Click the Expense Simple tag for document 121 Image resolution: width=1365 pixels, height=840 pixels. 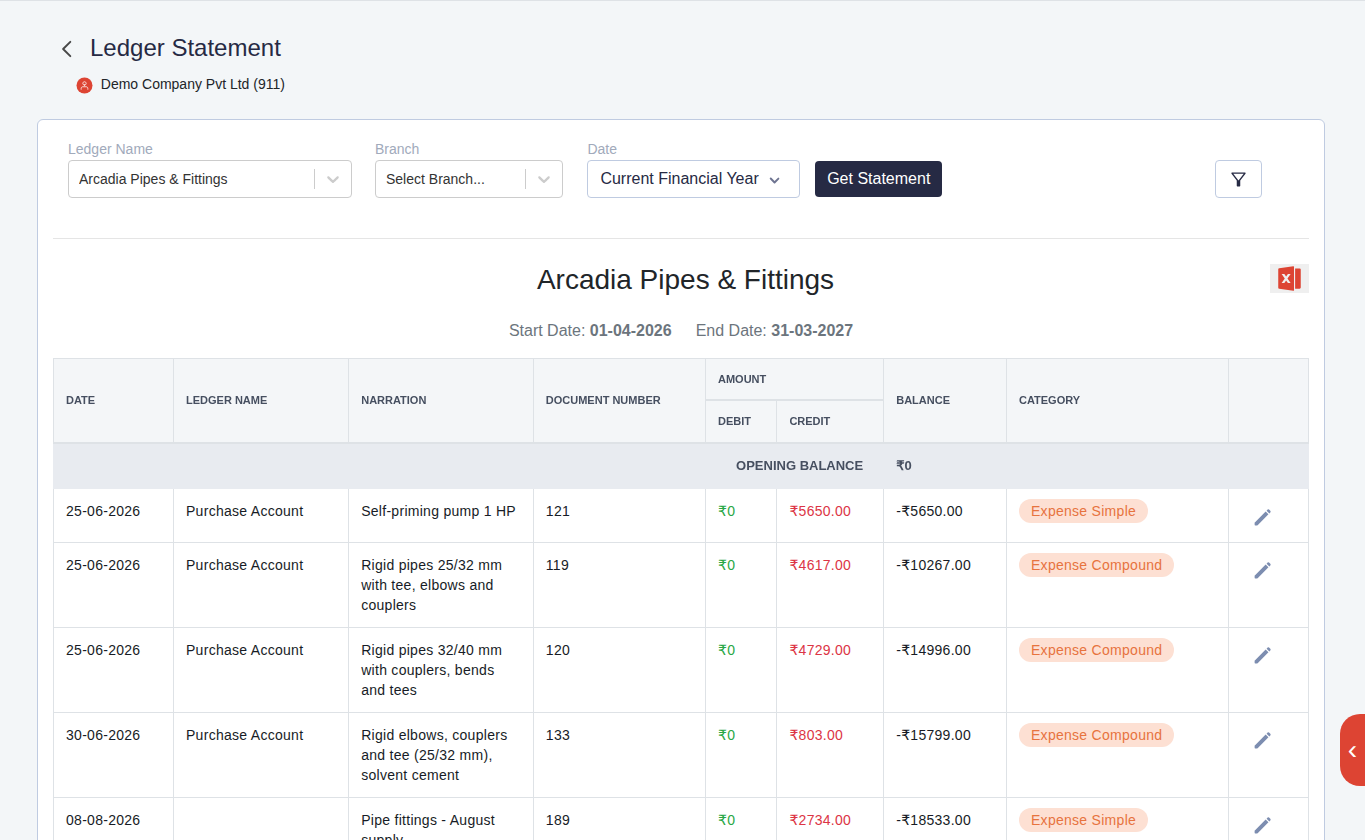[1083, 511]
